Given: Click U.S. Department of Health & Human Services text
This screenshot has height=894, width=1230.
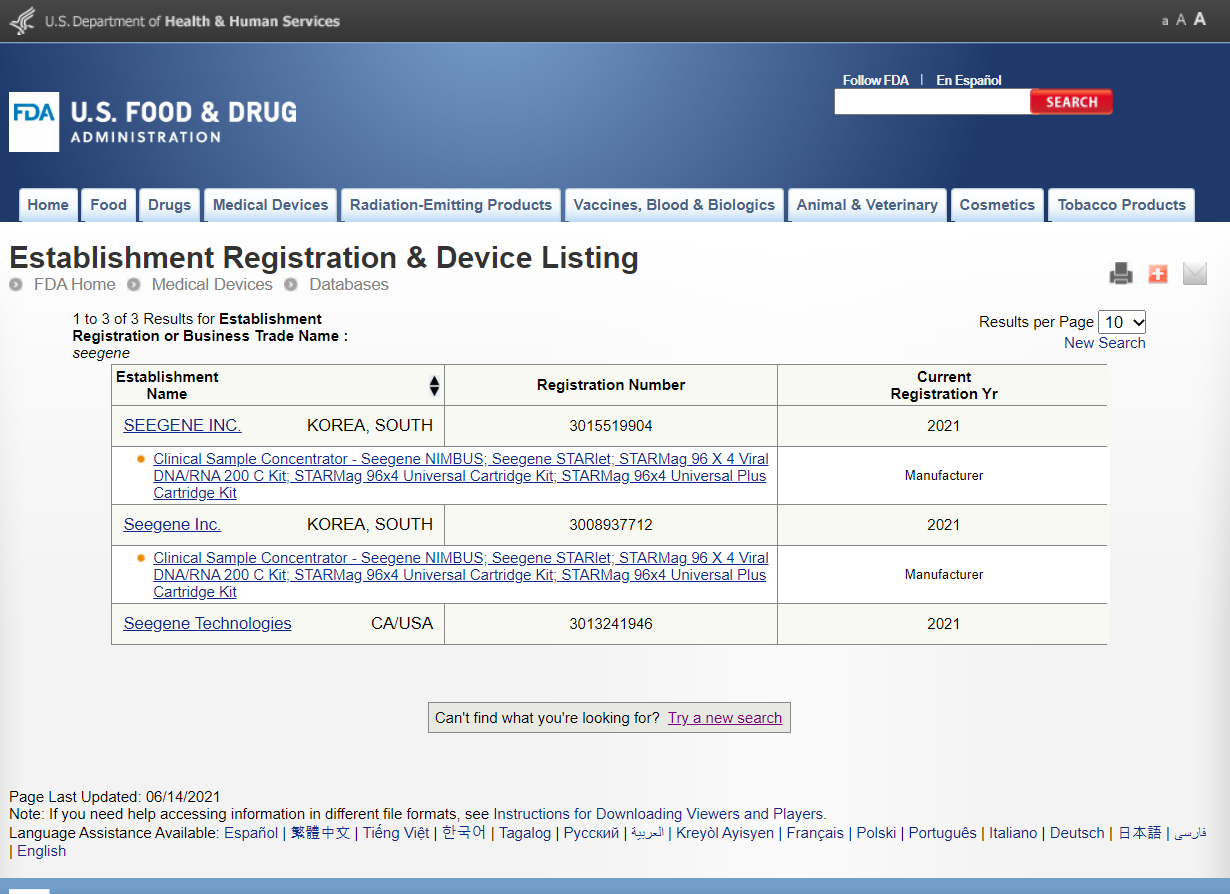Looking at the screenshot, I should pyautogui.click(x=192, y=21).
